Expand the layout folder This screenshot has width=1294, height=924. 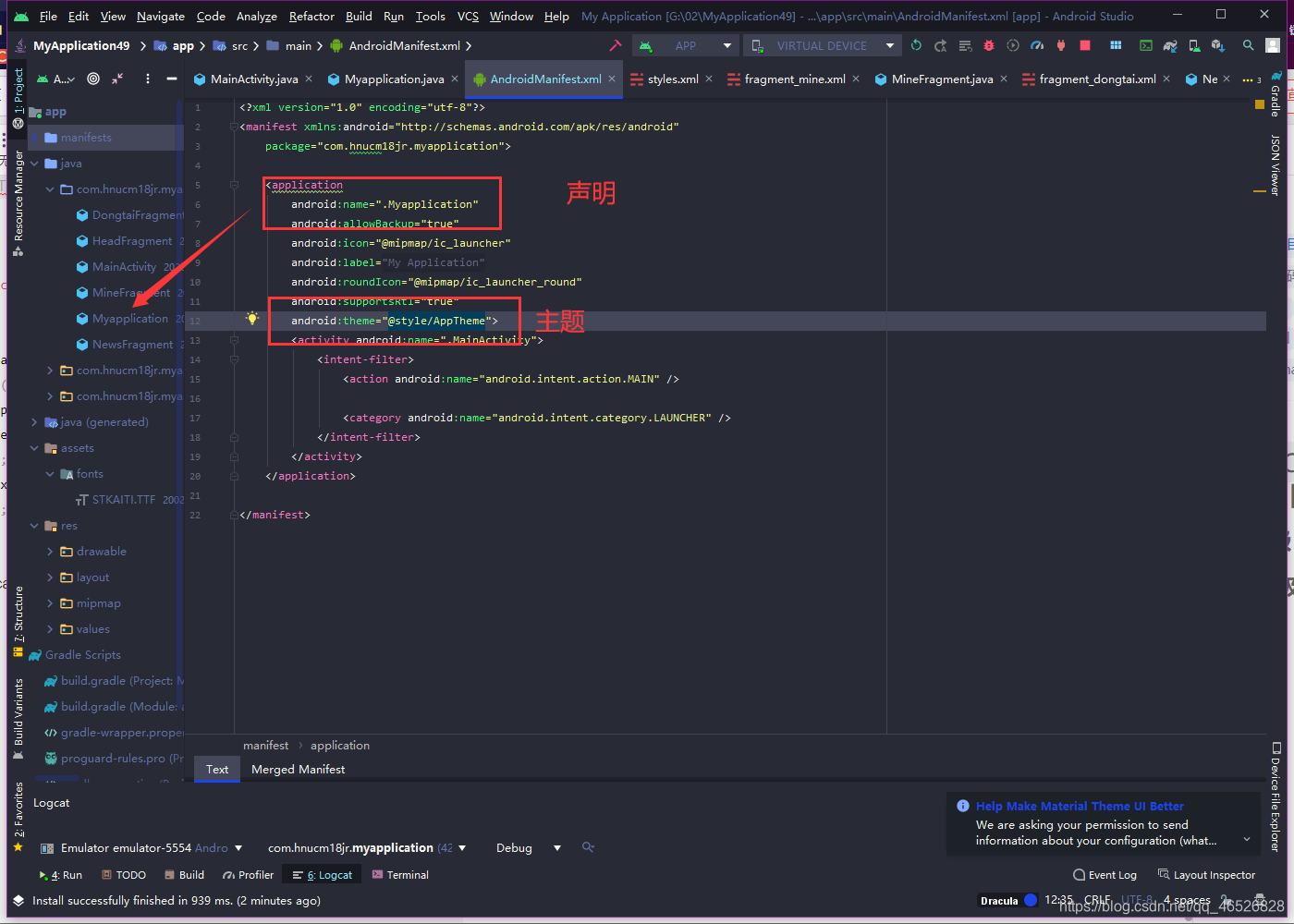(50, 577)
